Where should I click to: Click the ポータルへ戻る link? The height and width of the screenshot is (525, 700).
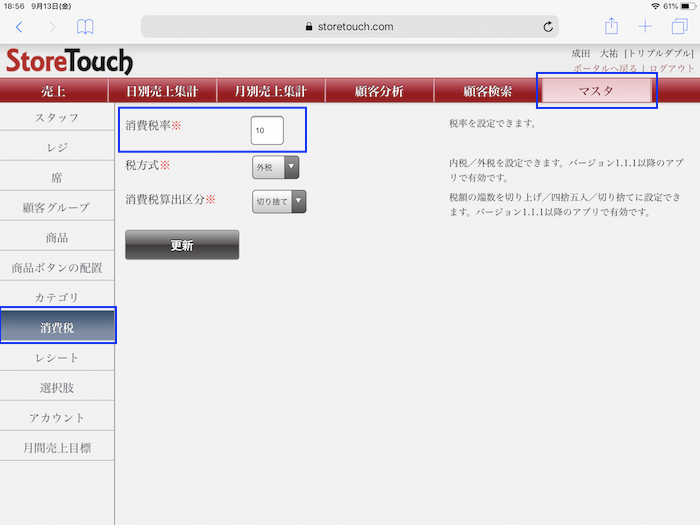[x=606, y=68]
